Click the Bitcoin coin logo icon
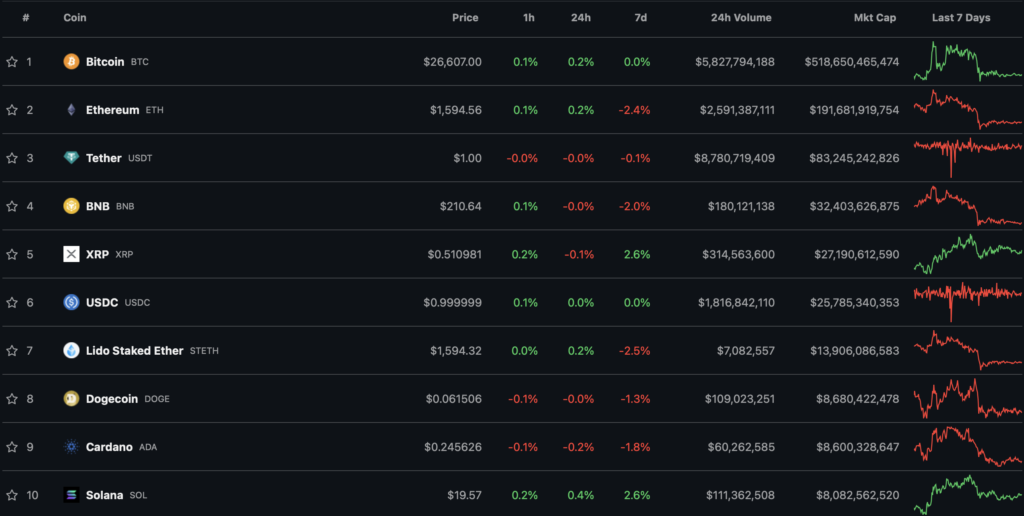The width and height of the screenshot is (1024, 516). (x=71, y=62)
